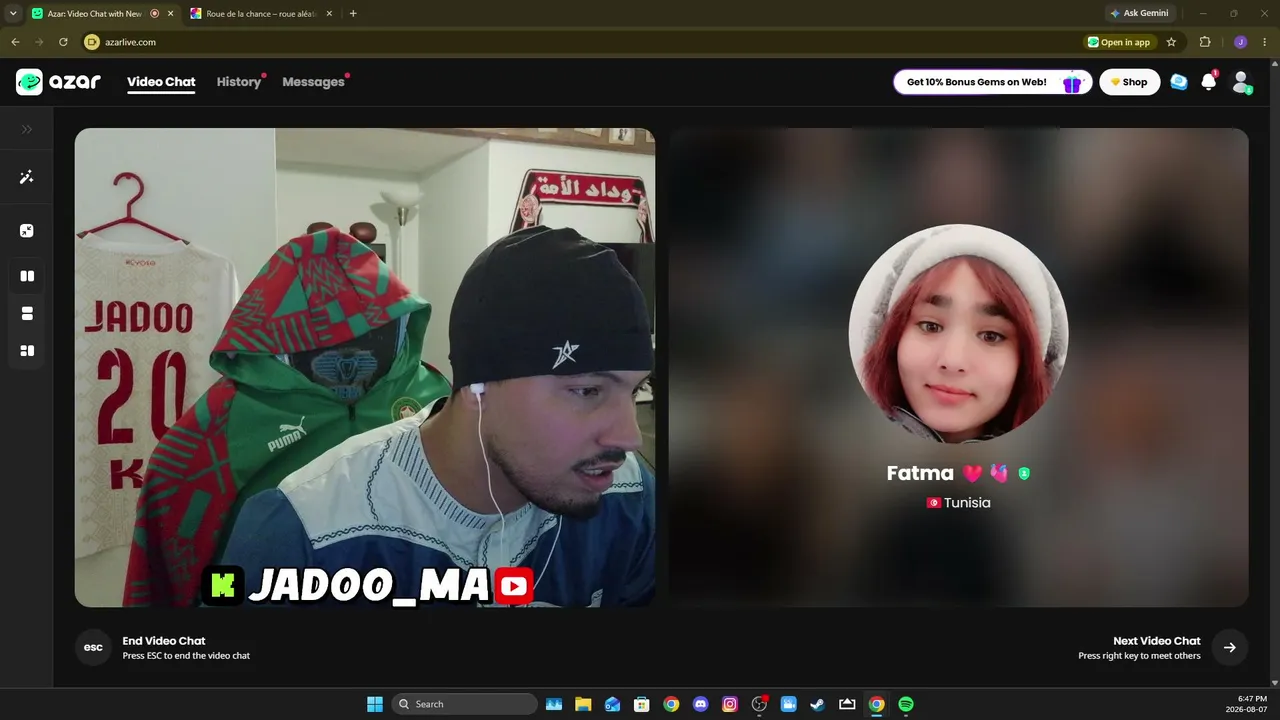Open the Chrome three-dot menu
The width and height of the screenshot is (1280, 720).
click(x=1265, y=42)
